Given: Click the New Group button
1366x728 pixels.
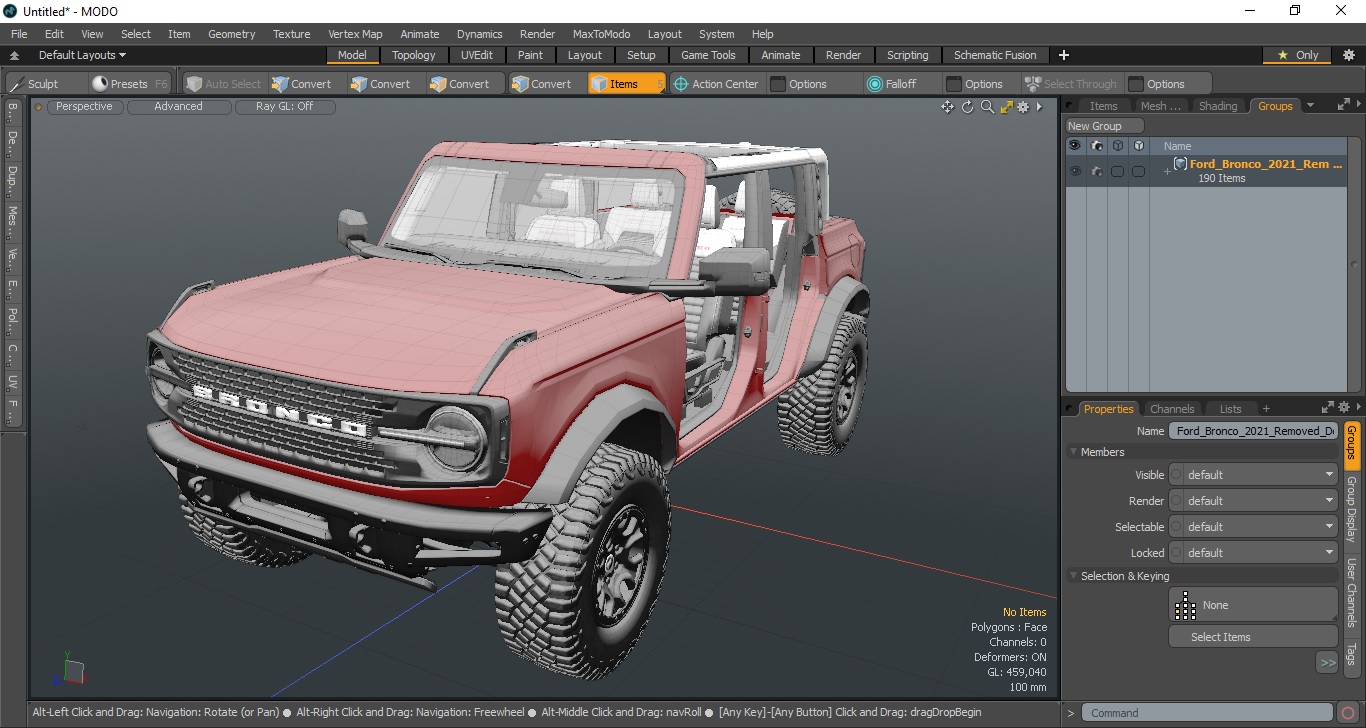Looking at the screenshot, I should (1105, 126).
